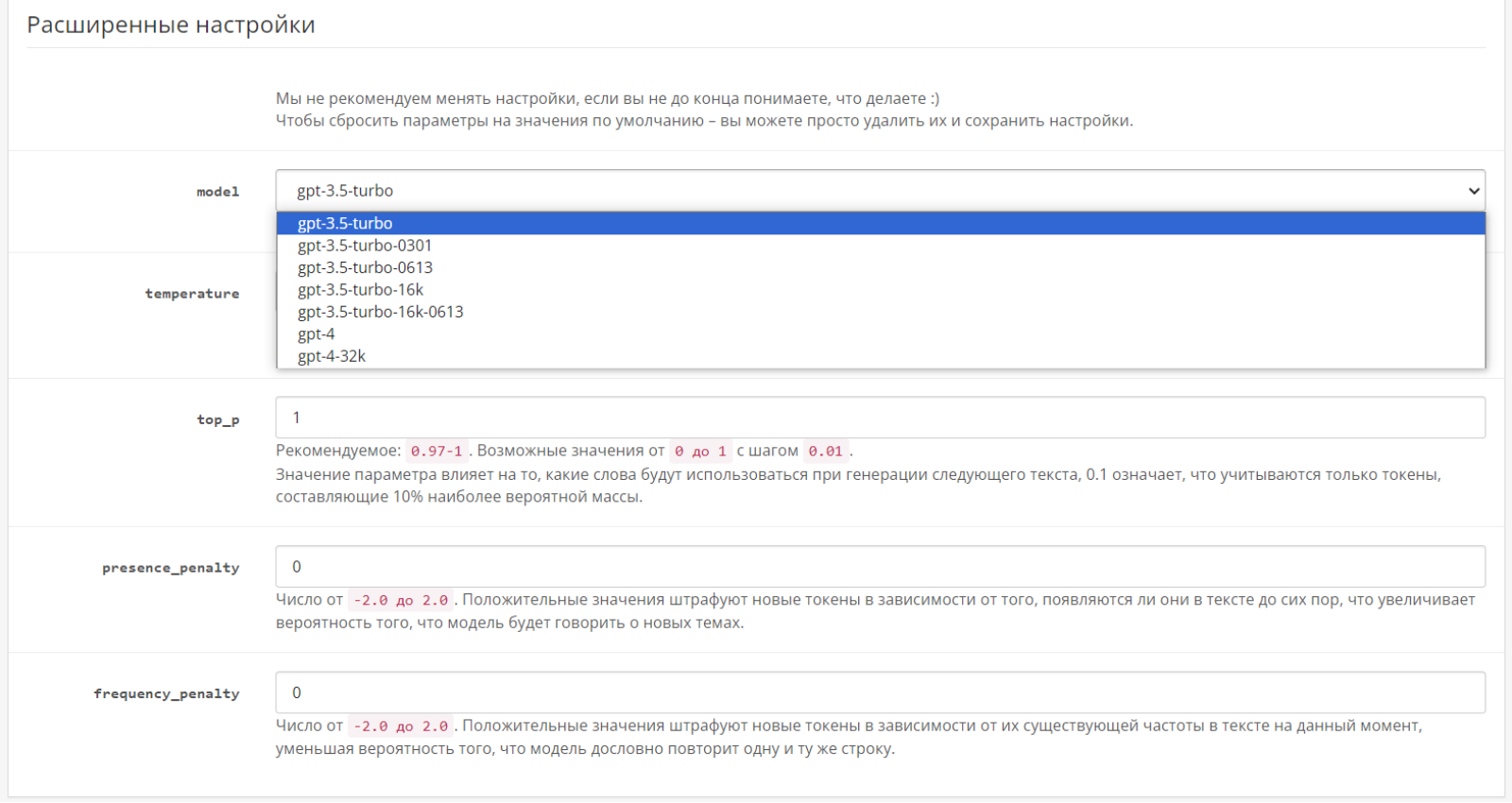The width and height of the screenshot is (1512, 803).
Task: Click the '0 до 1' range code
Action: click(700, 452)
